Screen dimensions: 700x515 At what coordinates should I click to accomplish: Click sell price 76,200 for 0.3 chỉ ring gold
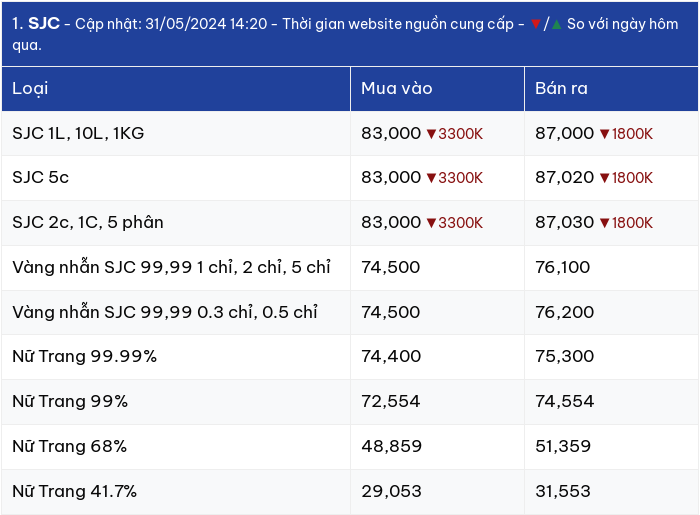point(565,312)
